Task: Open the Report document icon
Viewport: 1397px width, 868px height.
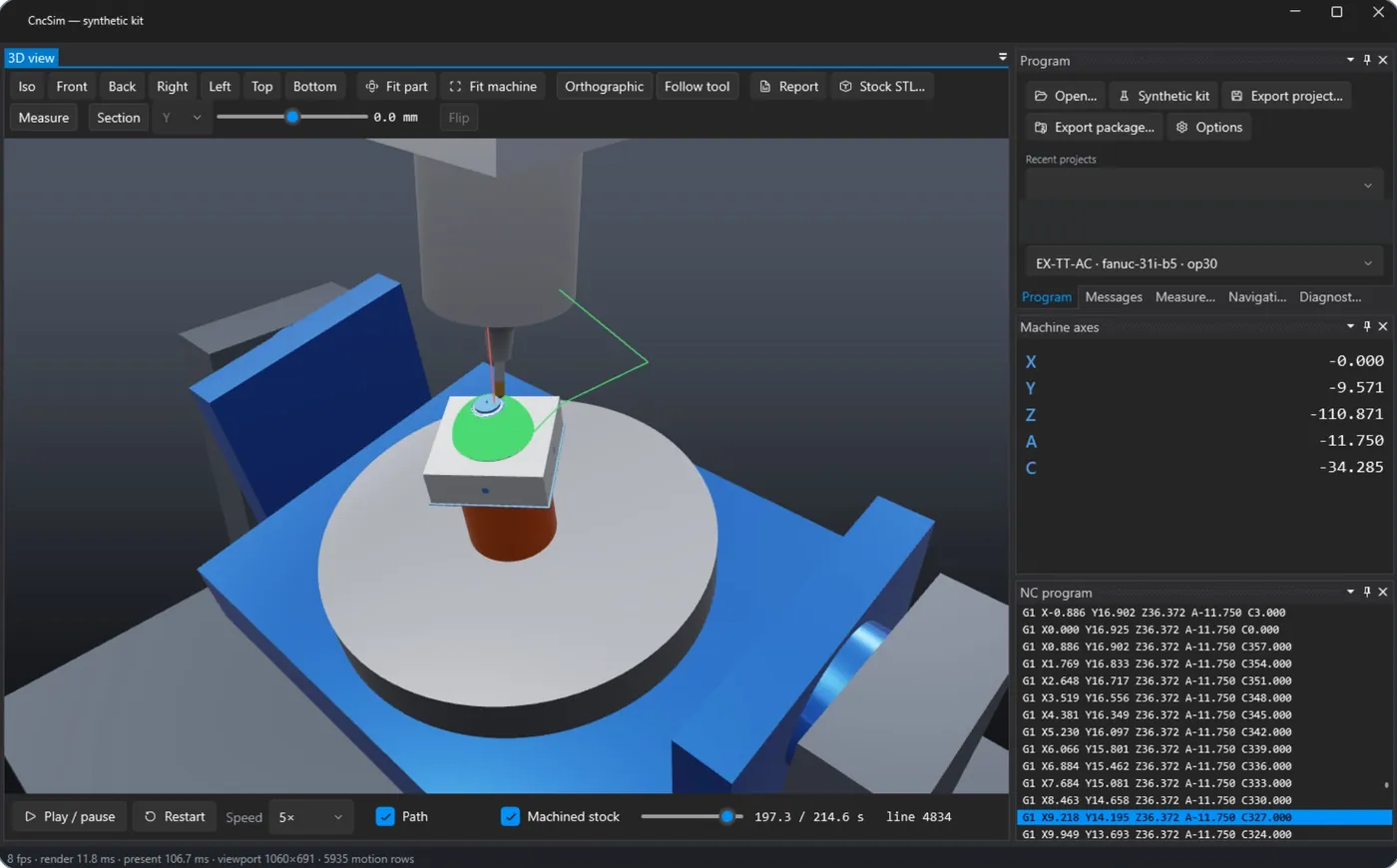Action: click(765, 87)
